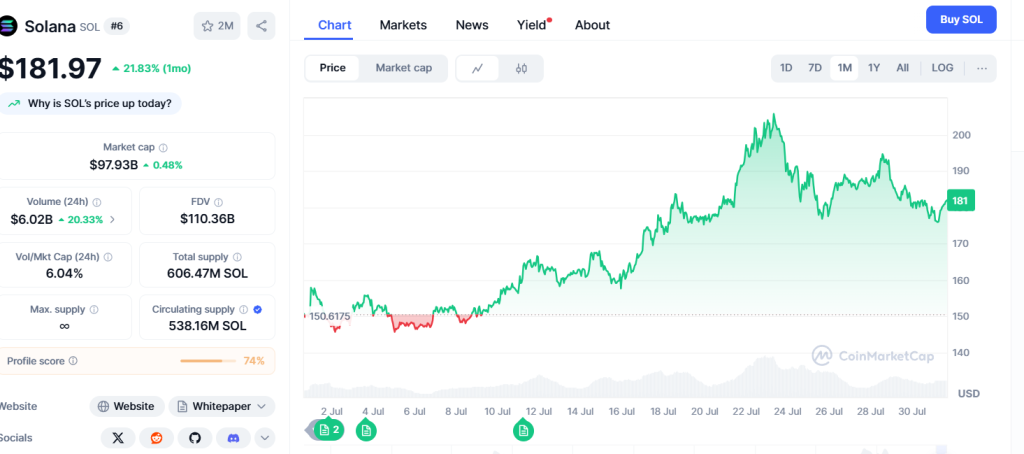Open the 4 Jul news event marker
The width and height of the screenshot is (1024, 454).
pos(366,430)
